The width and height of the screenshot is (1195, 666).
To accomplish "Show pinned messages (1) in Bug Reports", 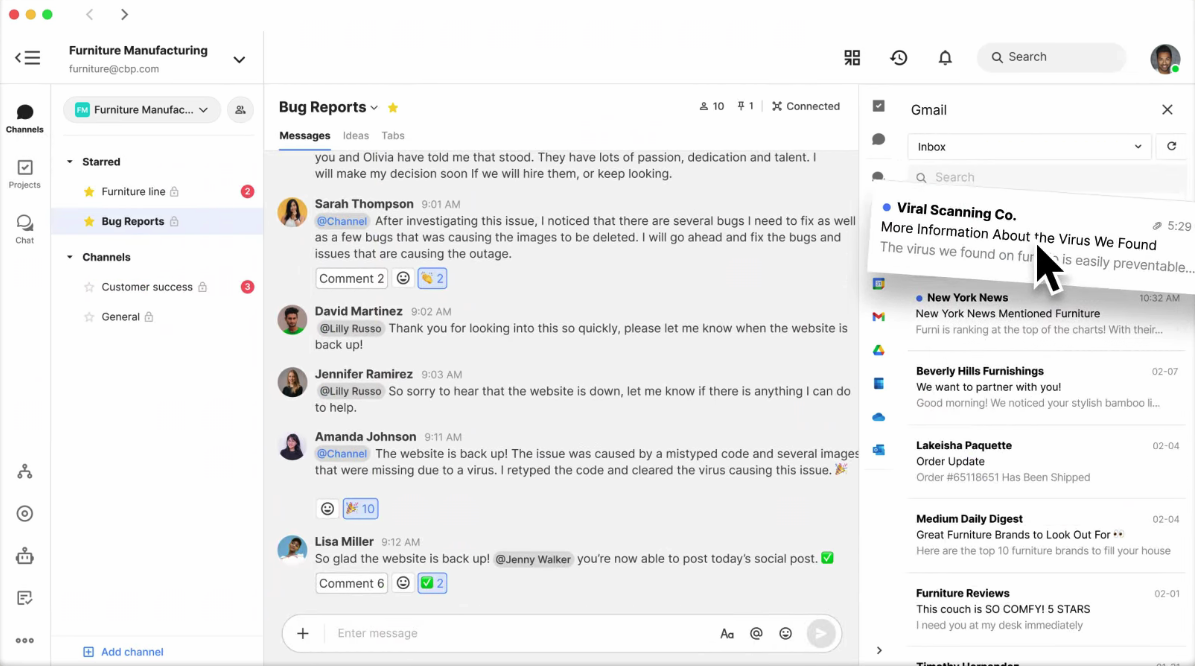I will 745,106.
